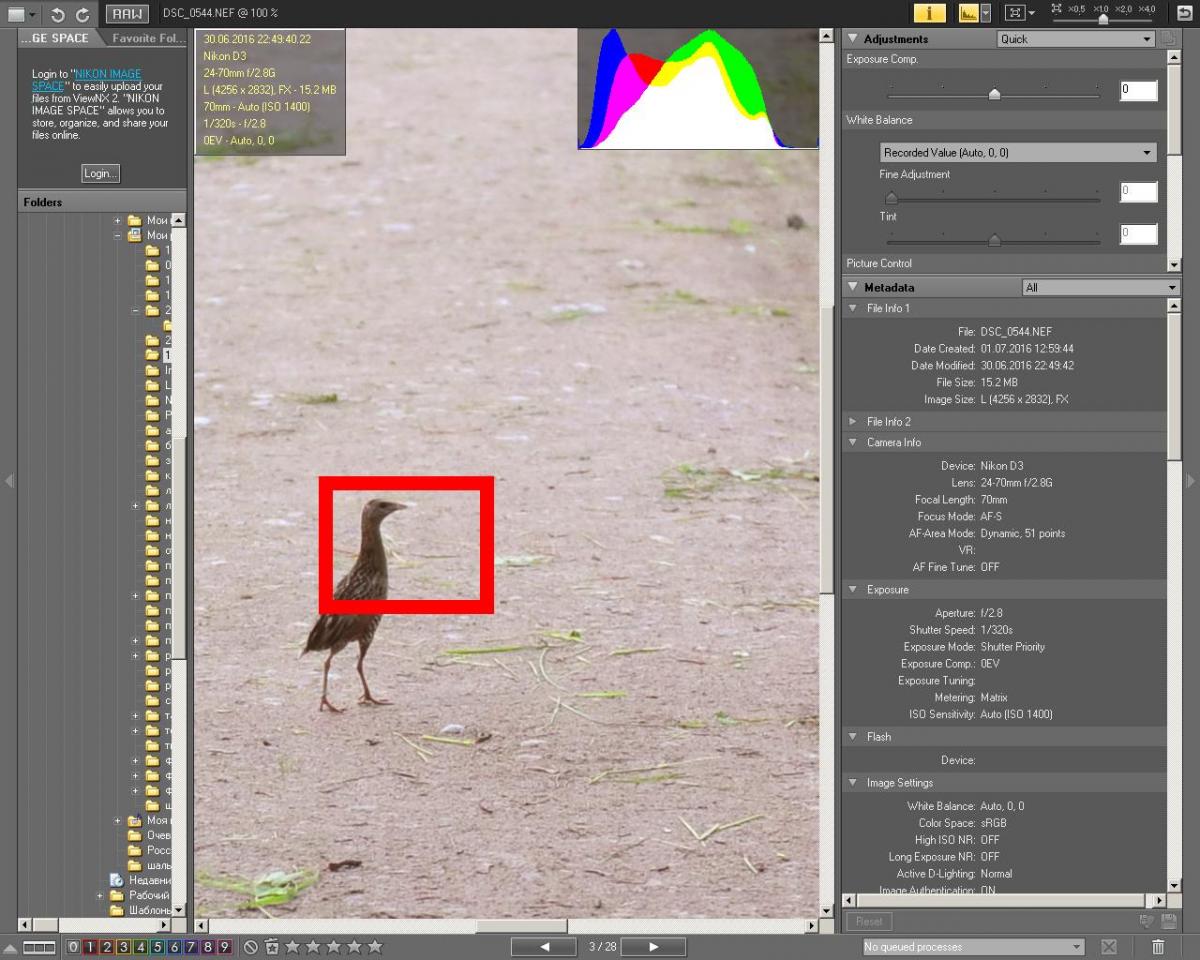The height and width of the screenshot is (960, 1200).
Task: Rotate image clockwise with toolbar icon
Action: [83, 14]
